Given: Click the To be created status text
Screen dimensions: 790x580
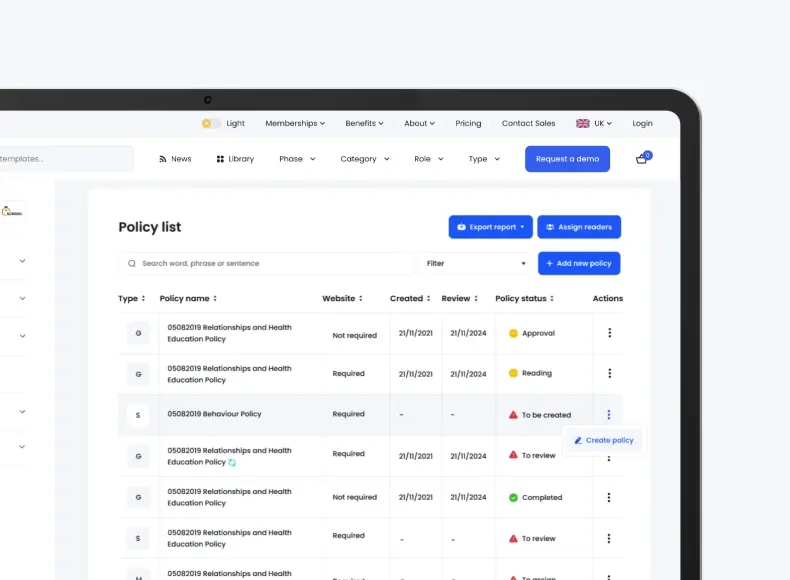Looking at the screenshot, I should [x=546, y=415].
